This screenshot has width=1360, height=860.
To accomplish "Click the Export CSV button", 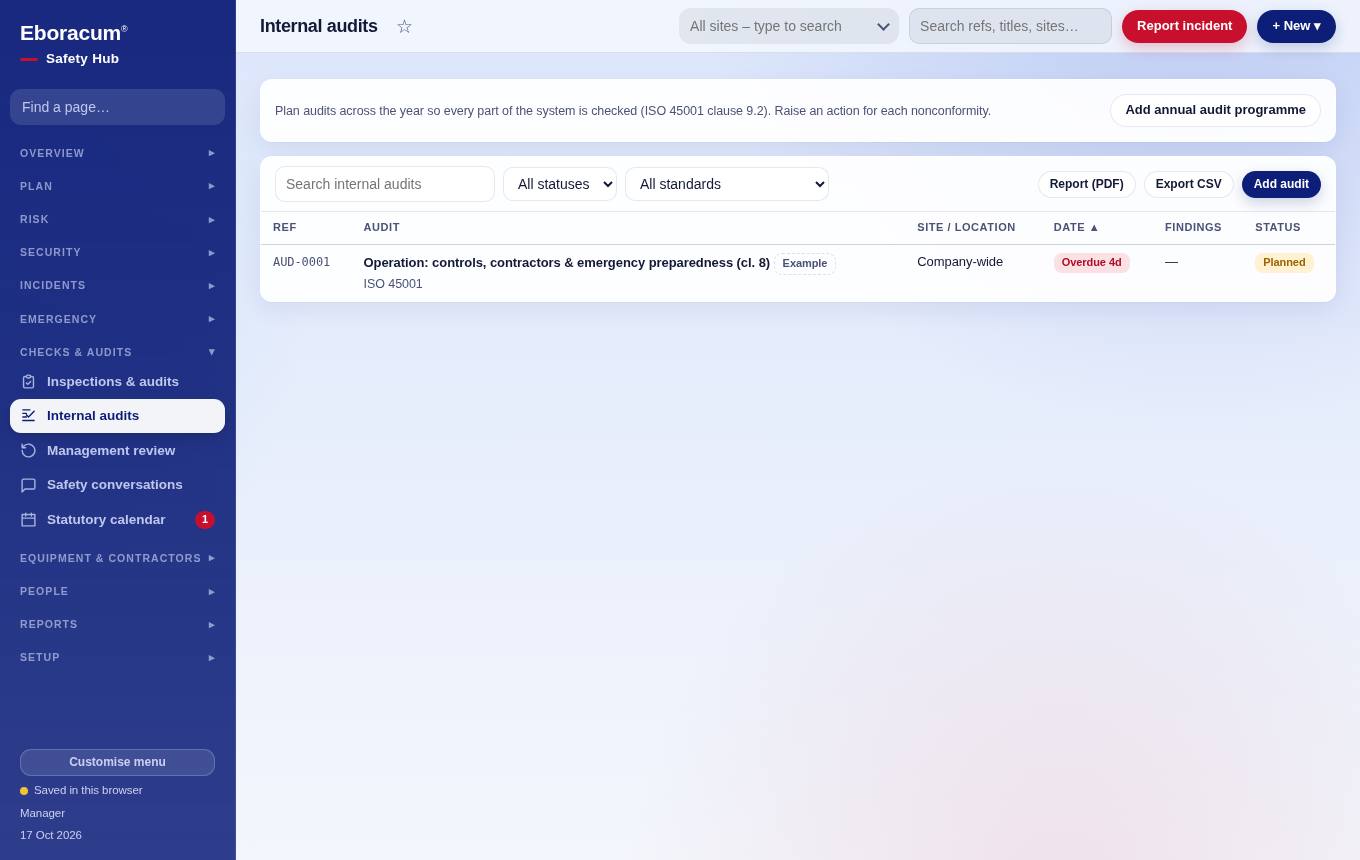I will [x=1188, y=184].
